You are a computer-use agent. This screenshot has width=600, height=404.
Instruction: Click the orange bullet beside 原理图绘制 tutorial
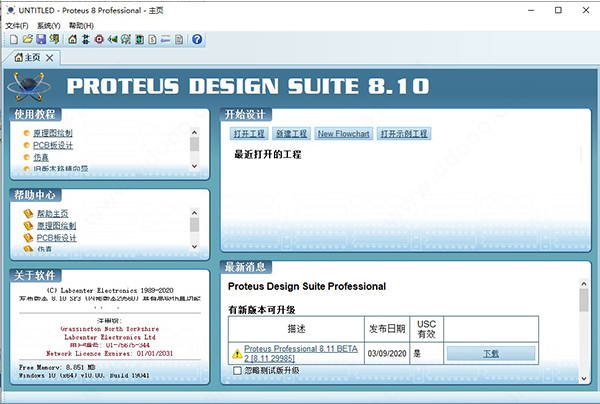click(x=26, y=133)
